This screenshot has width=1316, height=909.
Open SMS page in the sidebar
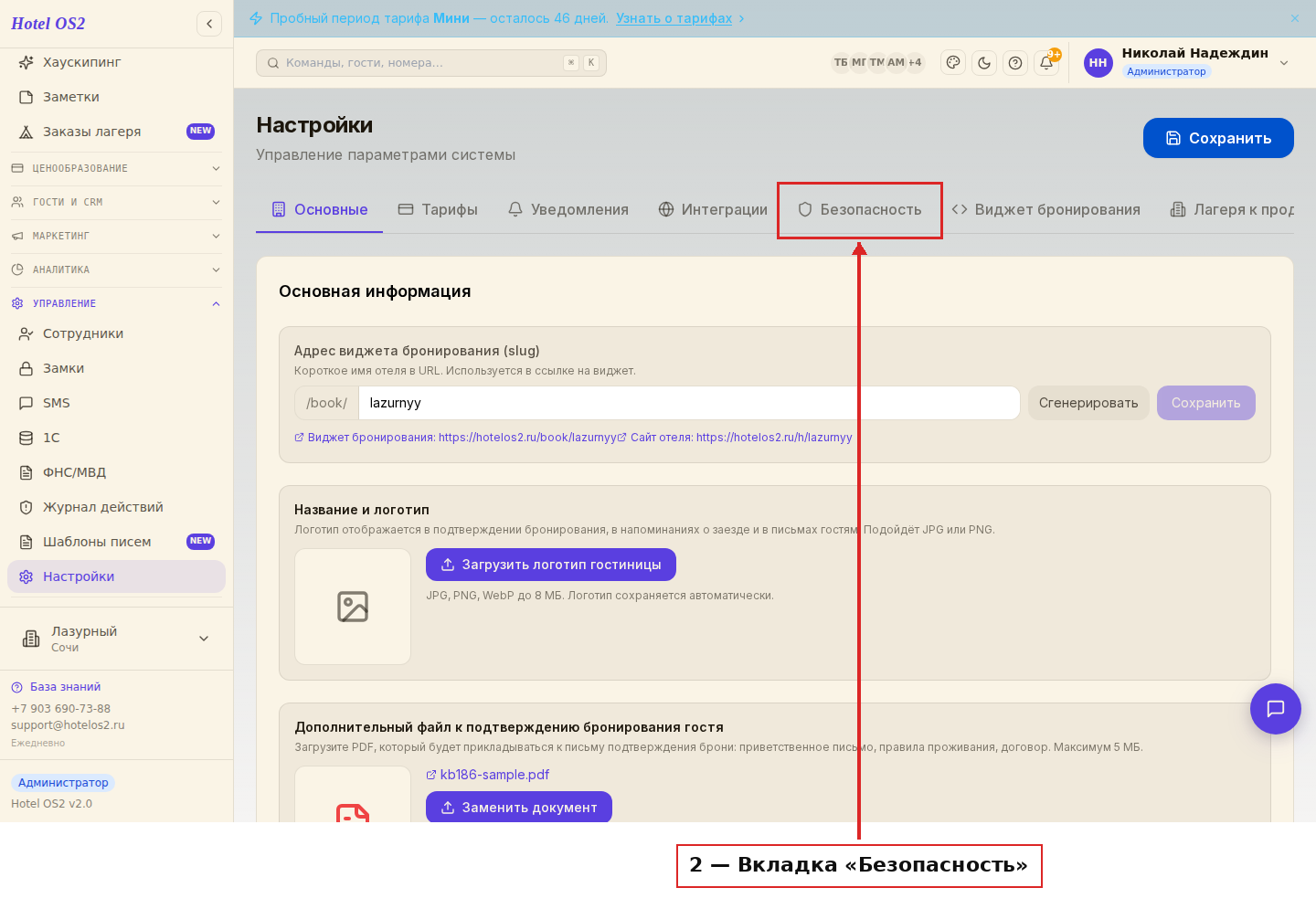pos(116,403)
